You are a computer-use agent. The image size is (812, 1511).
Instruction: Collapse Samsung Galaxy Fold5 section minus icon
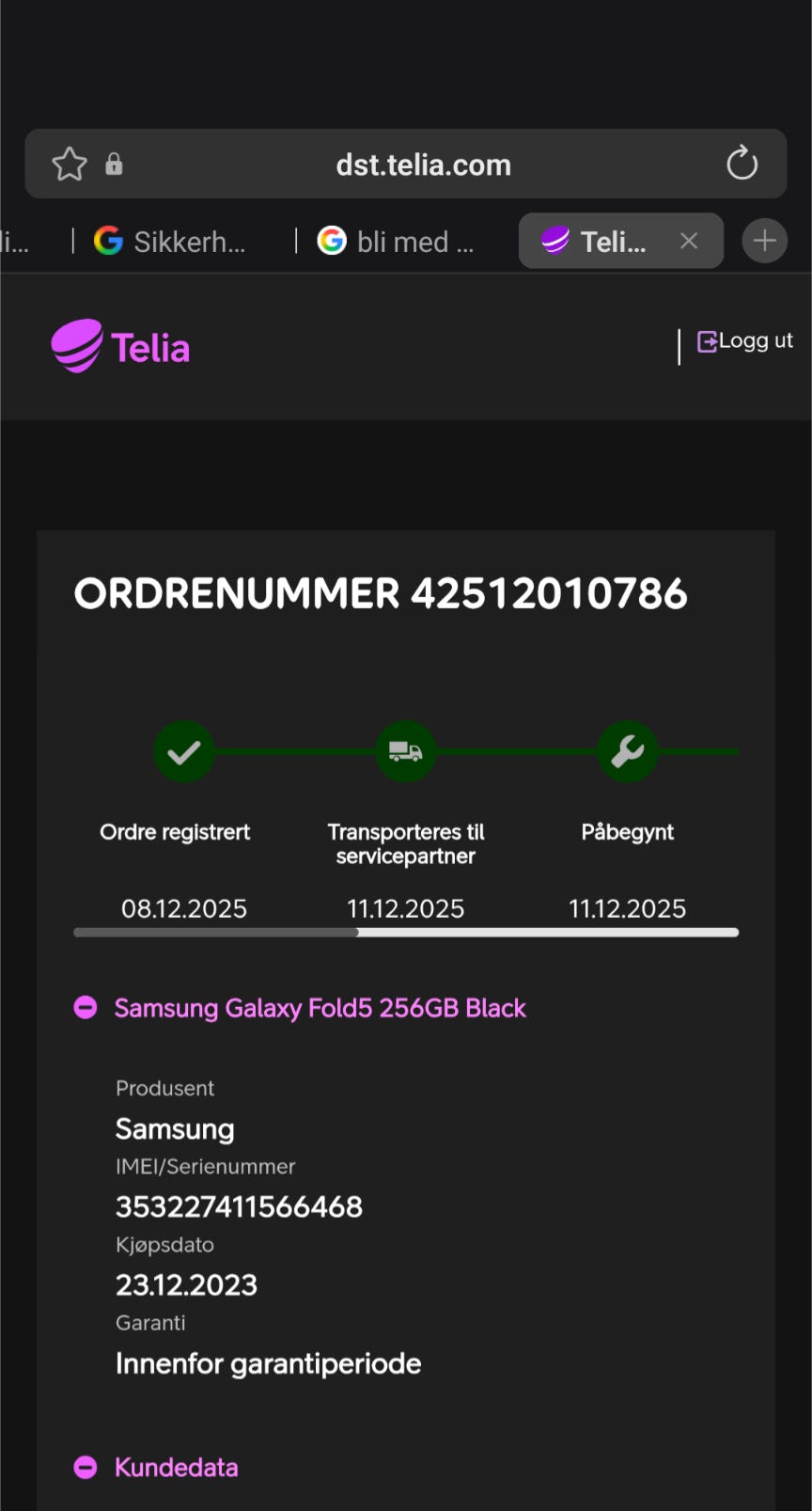86,1008
